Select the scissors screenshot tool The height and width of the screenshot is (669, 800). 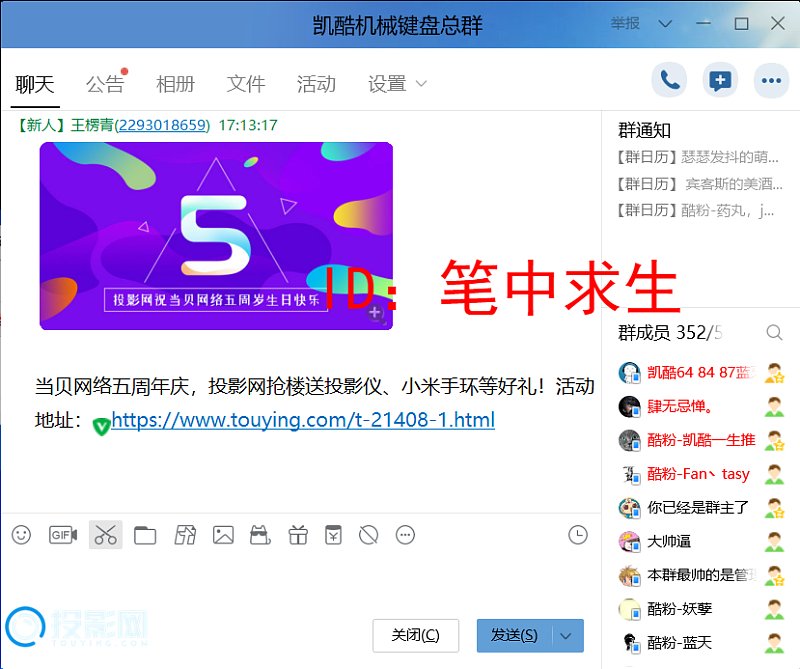pyautogui.click(x=105, y=535)
